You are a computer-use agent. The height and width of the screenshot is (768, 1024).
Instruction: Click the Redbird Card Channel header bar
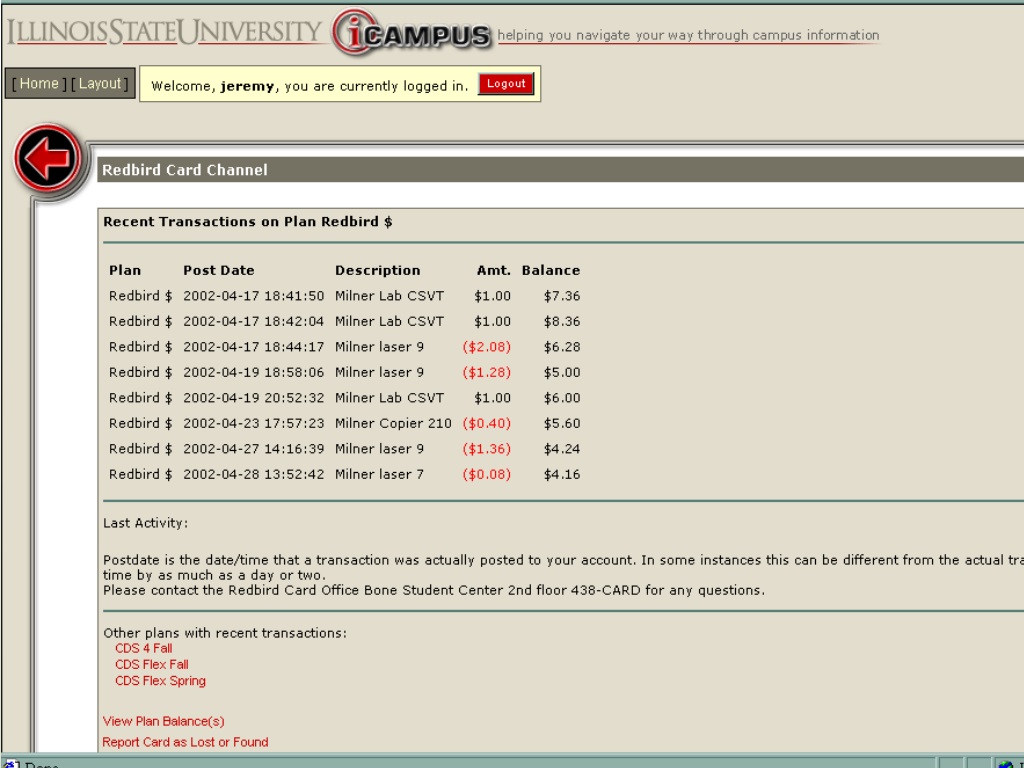560,170
